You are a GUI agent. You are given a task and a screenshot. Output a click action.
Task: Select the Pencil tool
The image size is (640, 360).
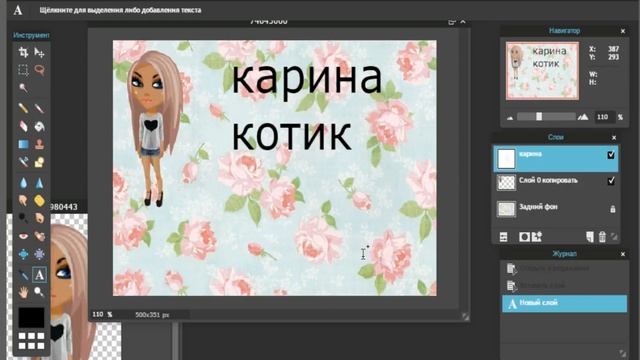[23, 108]
